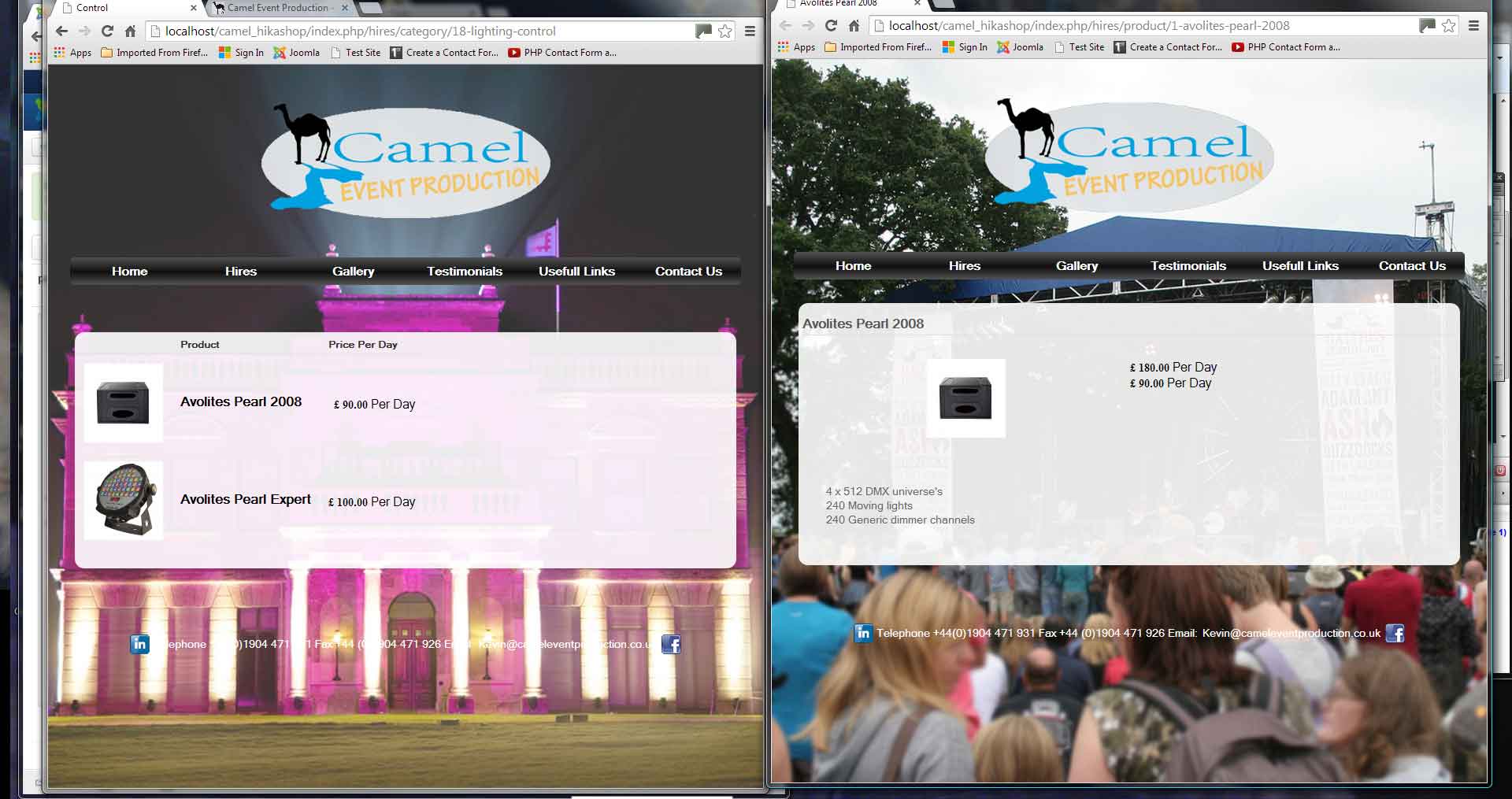1512x799 pixels.
Task: Click Back arrow in the Avolites Pearl 2008 window
Action: [785, 25]
